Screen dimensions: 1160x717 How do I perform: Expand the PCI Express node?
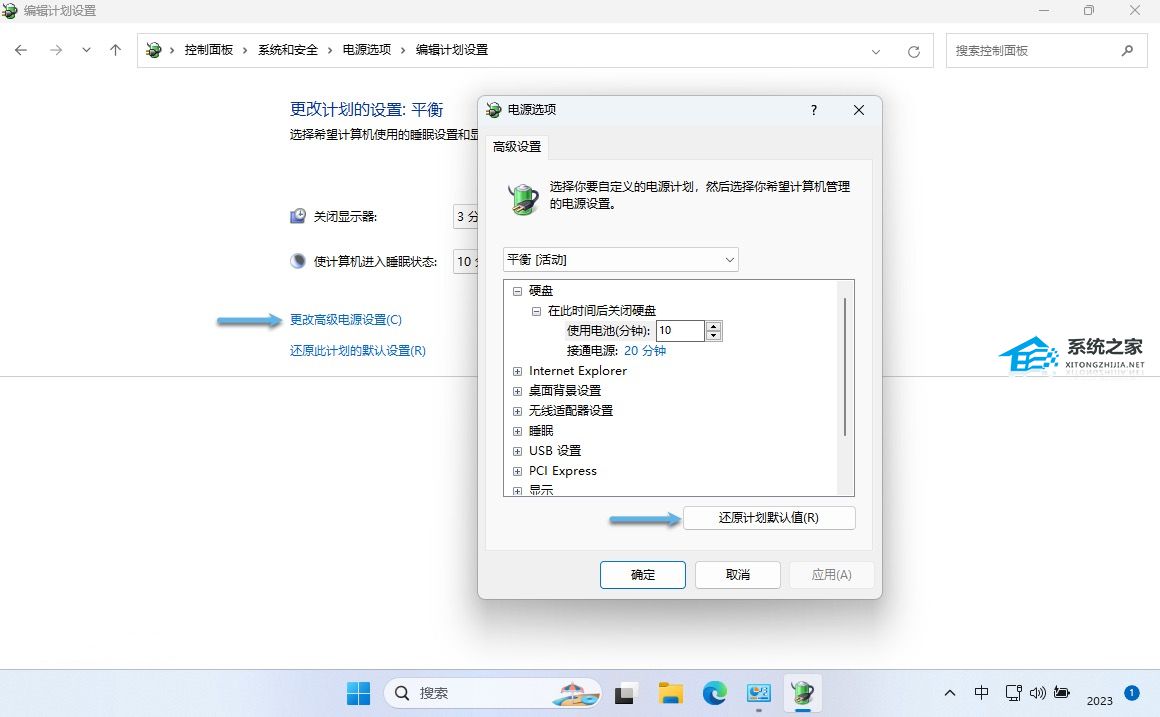[517, 471]
